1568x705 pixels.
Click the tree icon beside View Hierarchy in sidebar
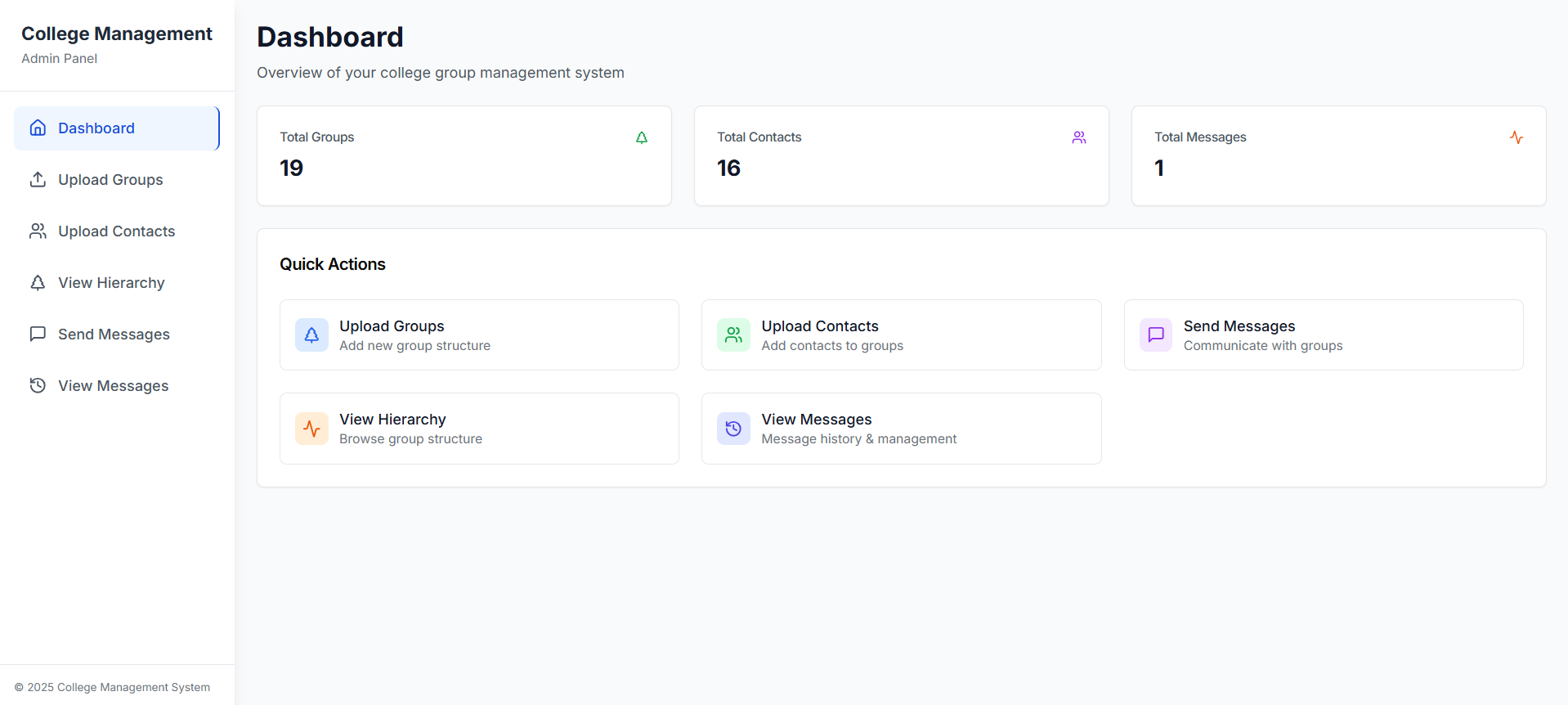click(x=38, y=282)
